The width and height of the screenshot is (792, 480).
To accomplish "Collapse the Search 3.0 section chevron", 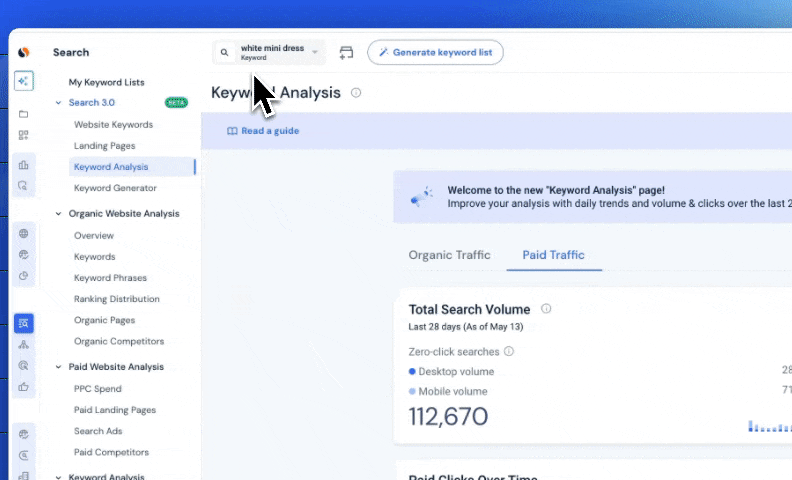I will coord(58,103).
